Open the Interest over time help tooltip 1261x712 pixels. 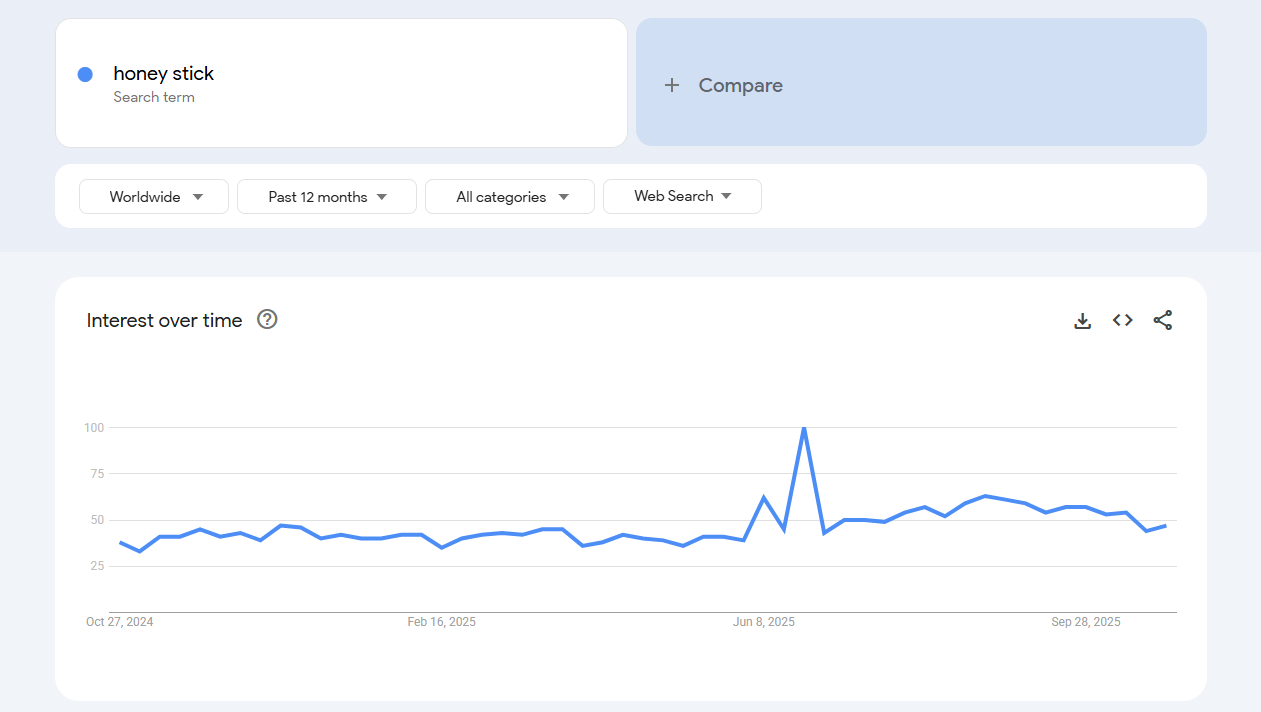coord(266,319)
